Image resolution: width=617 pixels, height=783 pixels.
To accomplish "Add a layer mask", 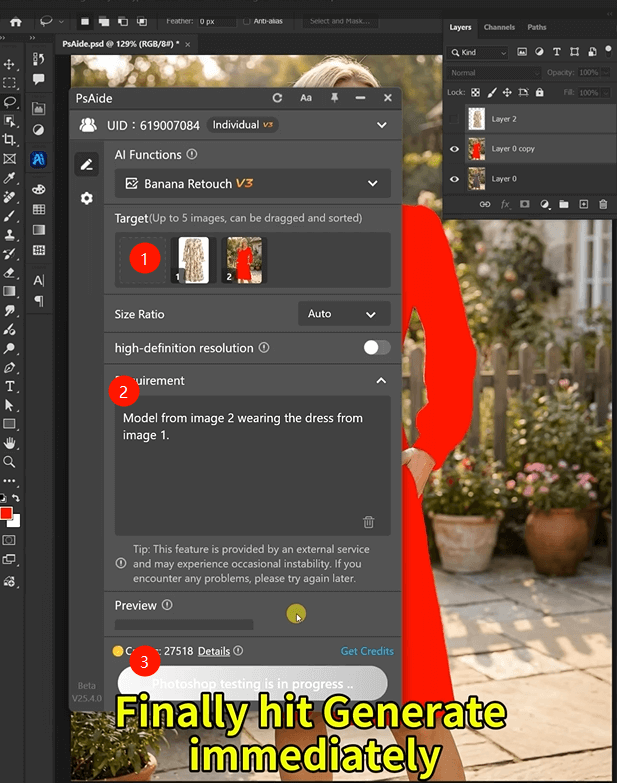I will pos(525,204).
